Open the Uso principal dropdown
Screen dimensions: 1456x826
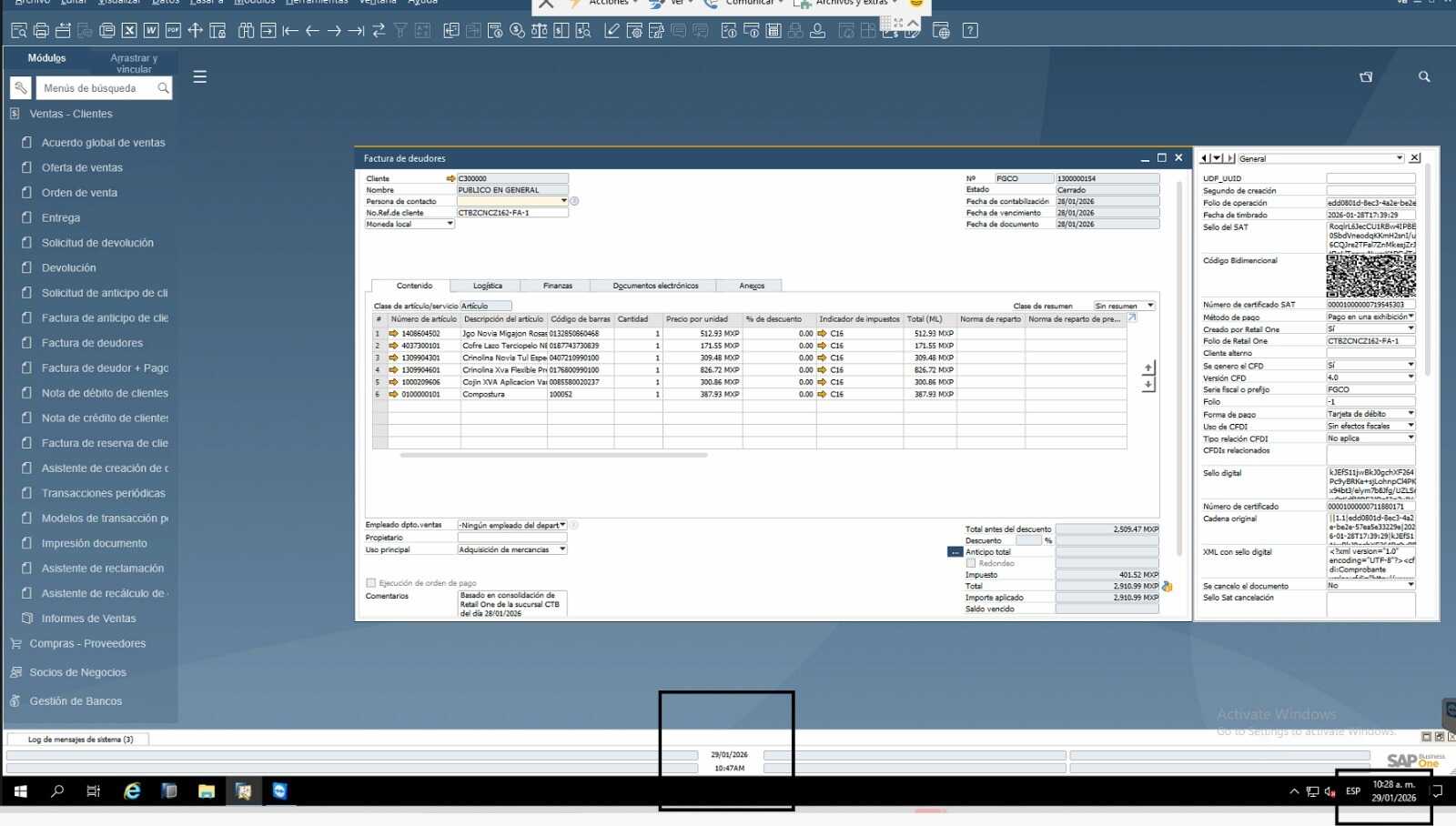(562, 549)
